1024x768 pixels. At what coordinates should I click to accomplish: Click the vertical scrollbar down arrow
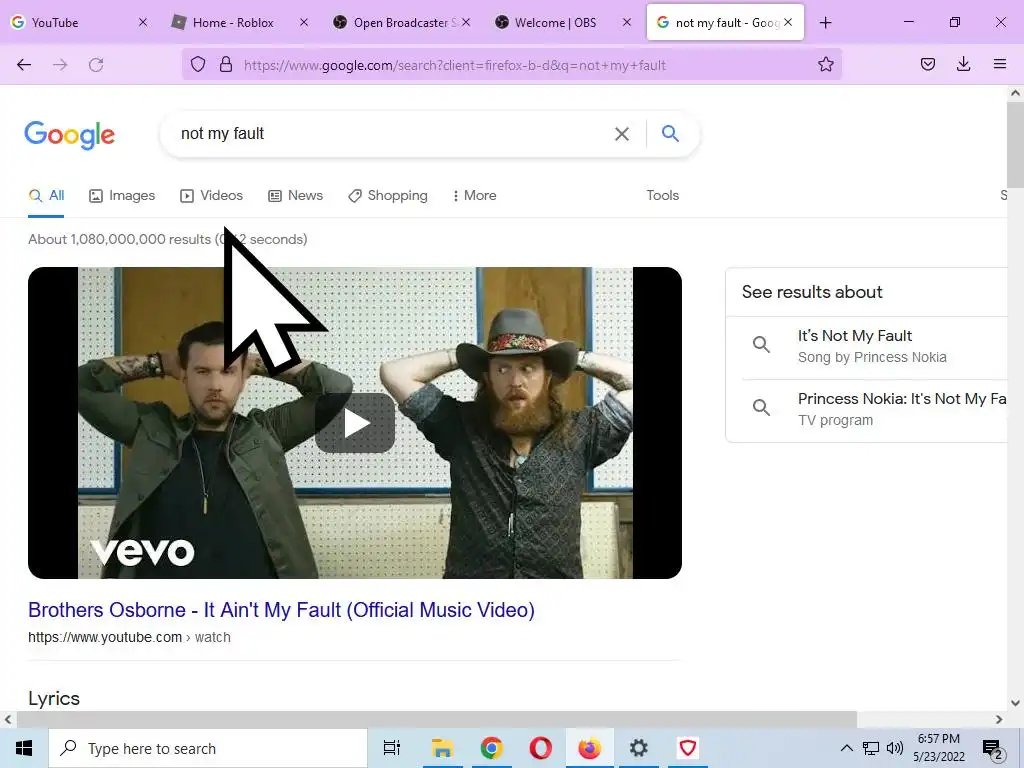click(1015, 703)
